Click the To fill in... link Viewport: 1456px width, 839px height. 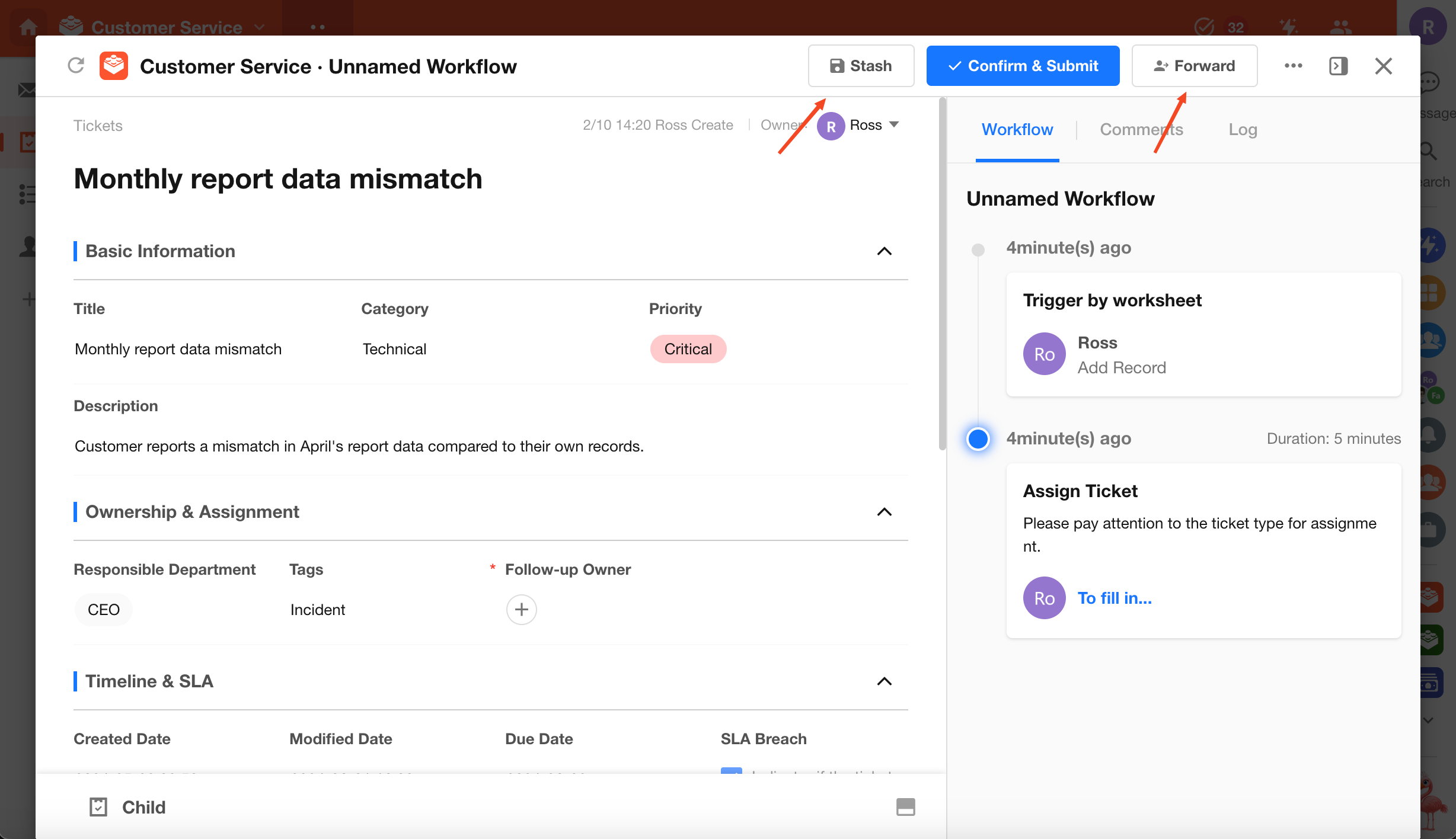click(1115, 598)
